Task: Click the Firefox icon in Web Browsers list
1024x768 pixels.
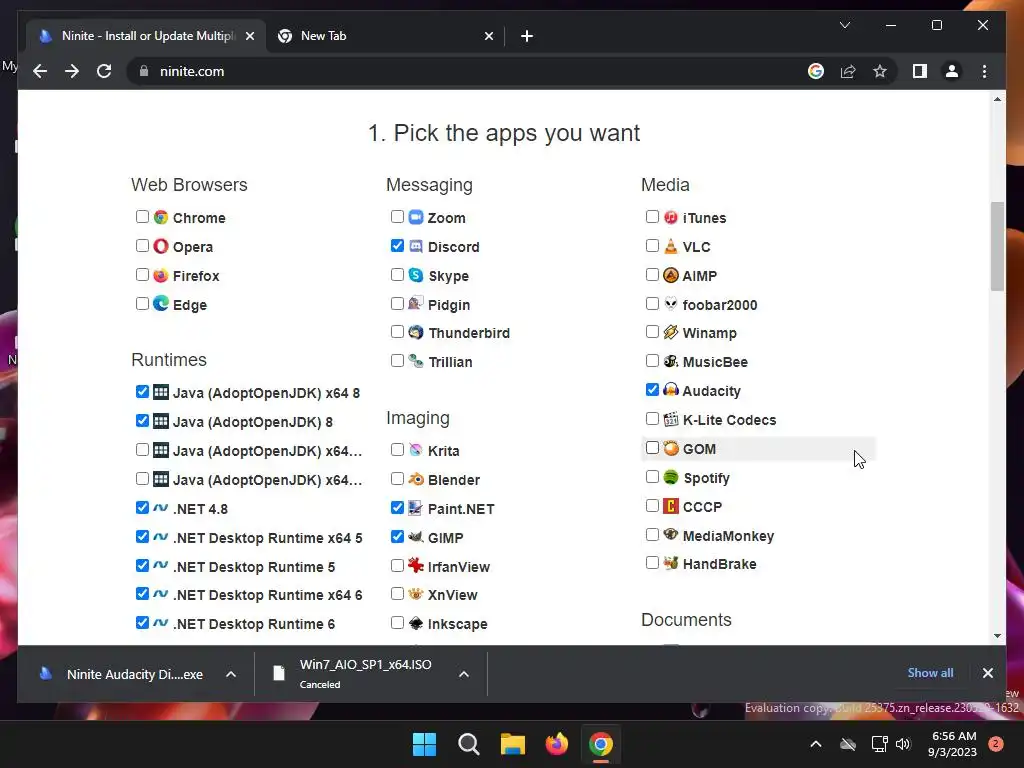Action: 161,275
